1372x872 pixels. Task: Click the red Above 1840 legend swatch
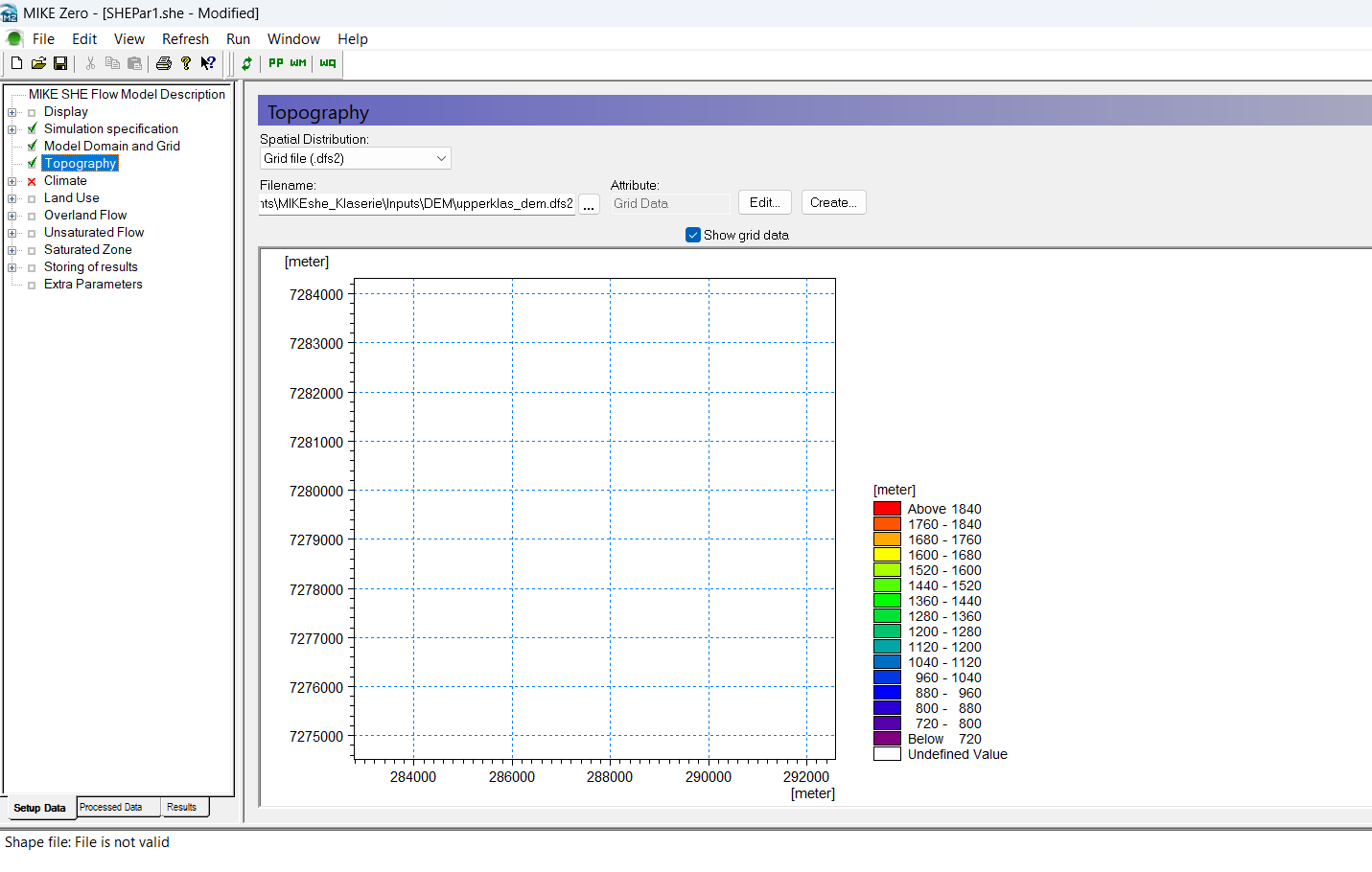coord(887,509)
